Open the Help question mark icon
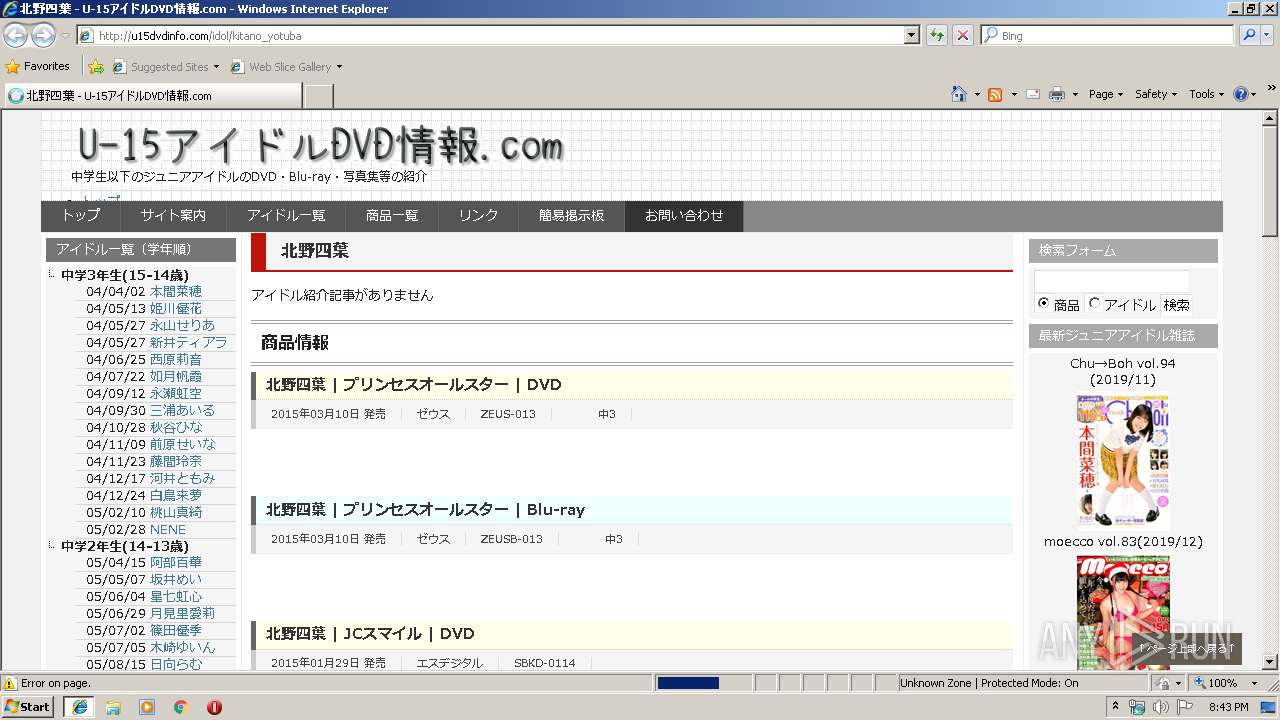 (x=1241, y=94)
